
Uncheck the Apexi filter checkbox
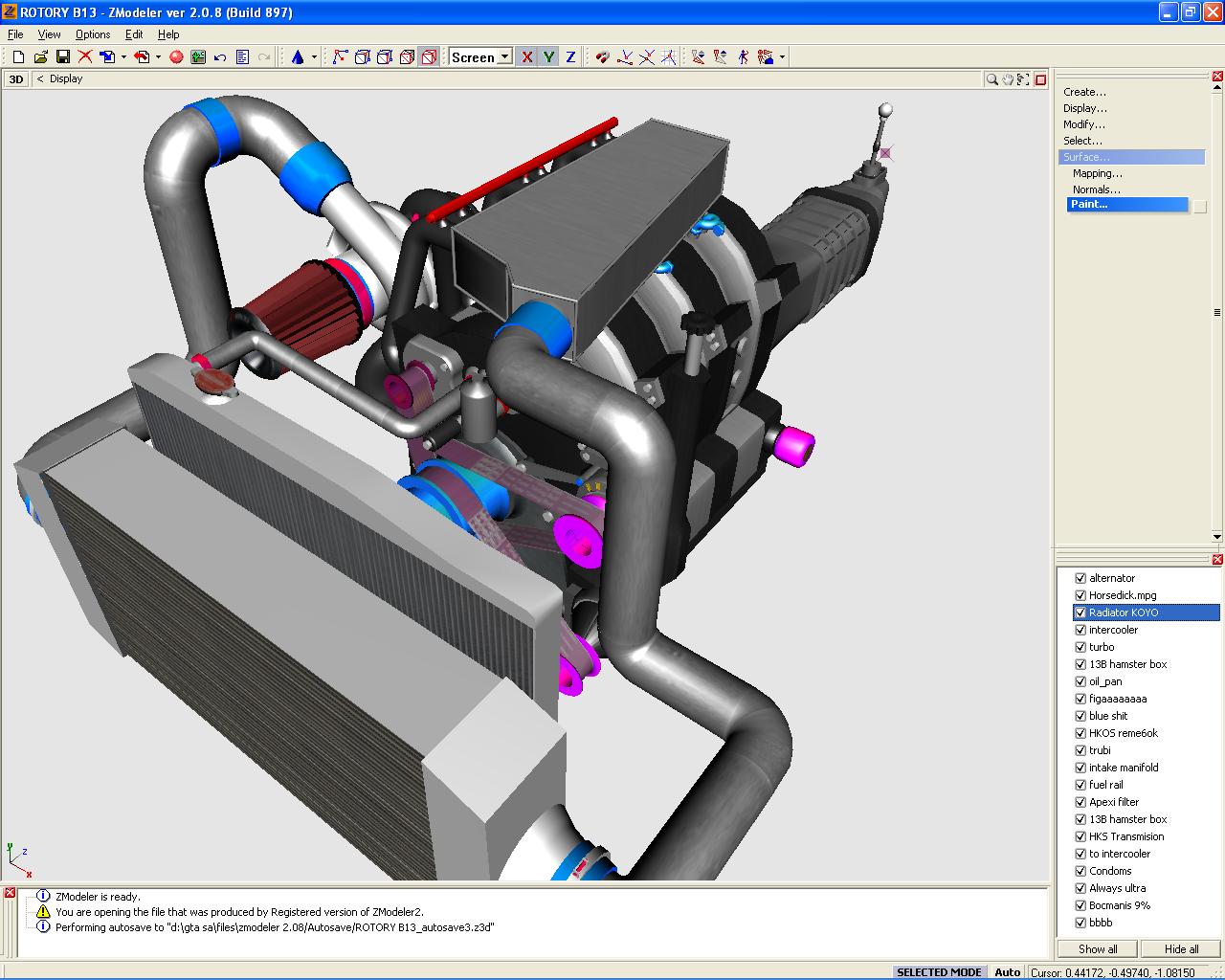pos(1080,802)
